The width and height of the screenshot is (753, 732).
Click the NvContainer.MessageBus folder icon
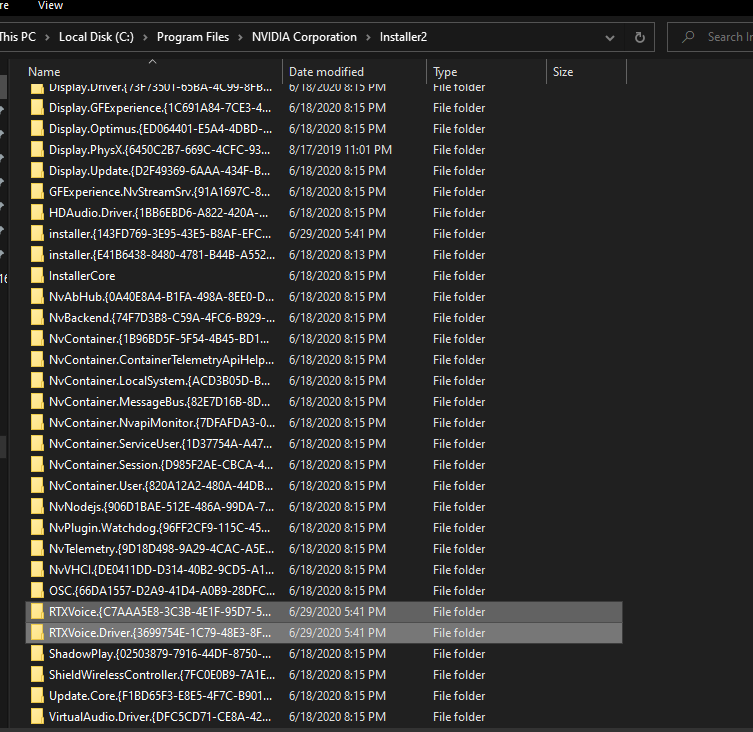pos(37,402)
